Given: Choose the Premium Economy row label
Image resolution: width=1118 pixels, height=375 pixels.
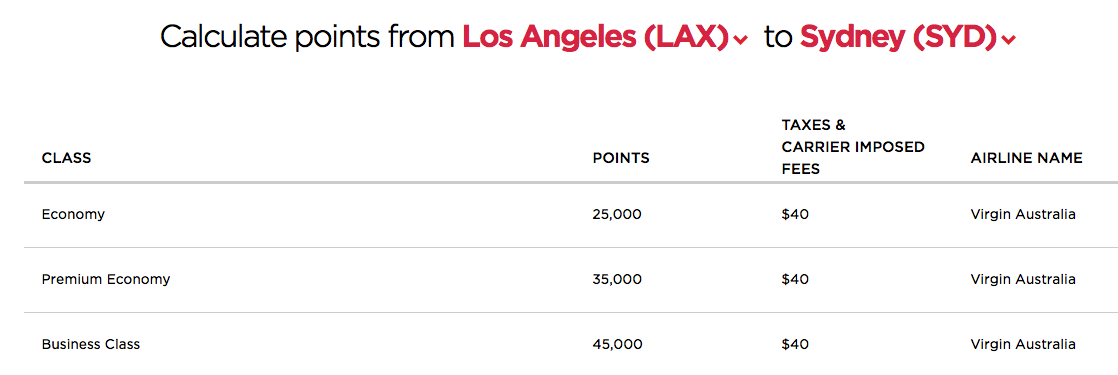Looking at the screenshot, I should pyautogui.click(x=106, y=279).
